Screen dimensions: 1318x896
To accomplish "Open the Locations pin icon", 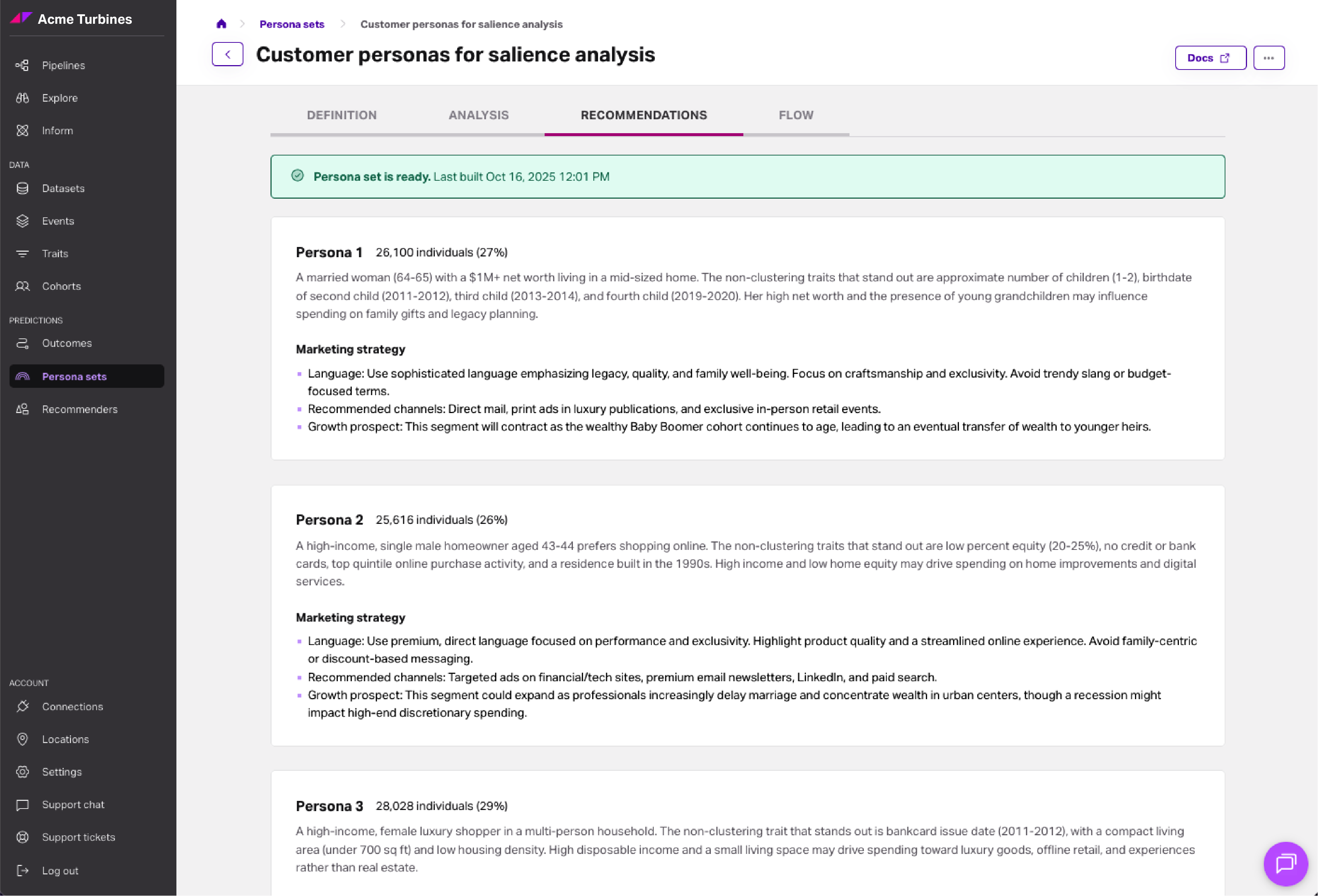I will tap(23, 739).
